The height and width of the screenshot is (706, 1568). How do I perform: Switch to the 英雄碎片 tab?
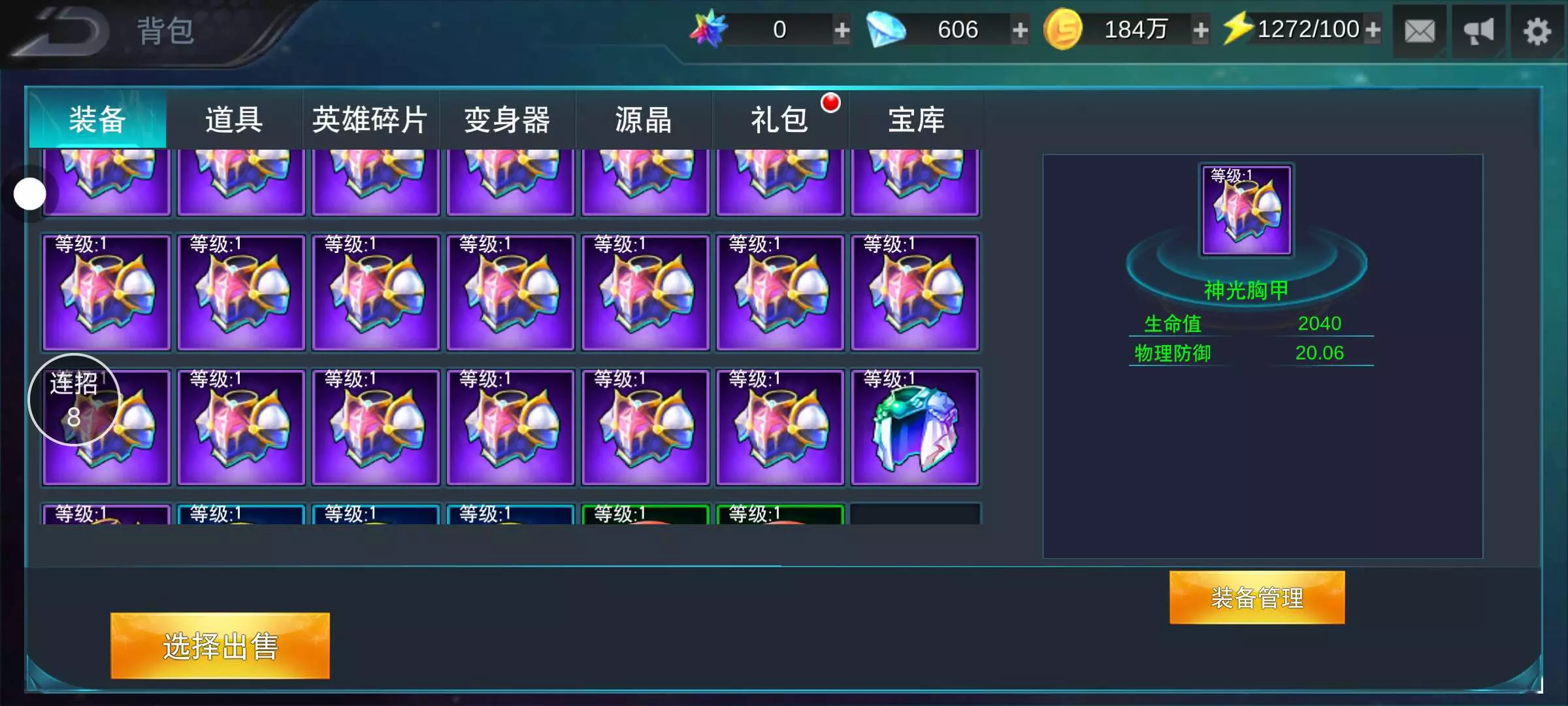pyautogui.click(x=370, y=120)
